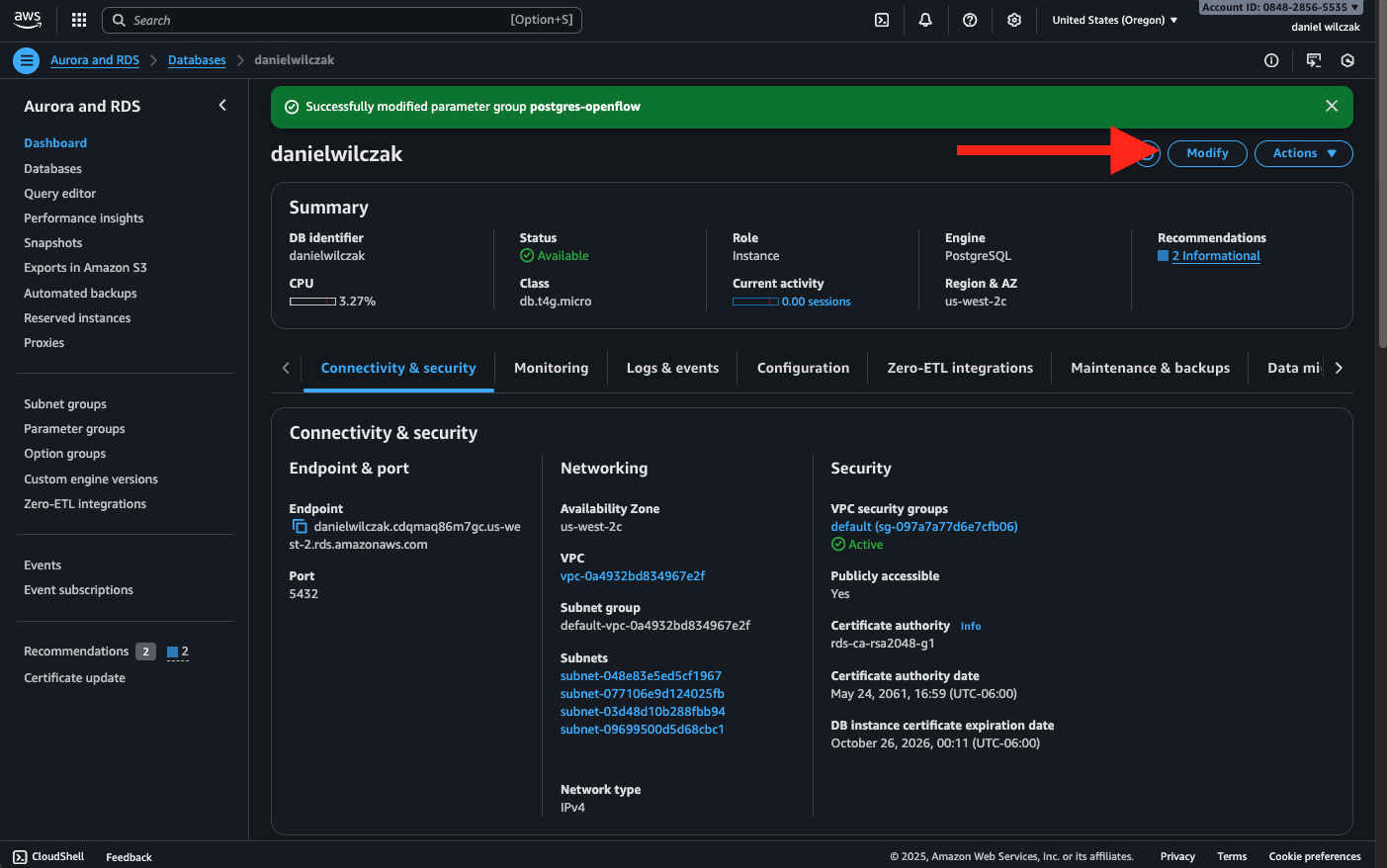Open the help question mark menu
Image resolution: width=1387 pixels, height=868 pixels.
point(970,20)
